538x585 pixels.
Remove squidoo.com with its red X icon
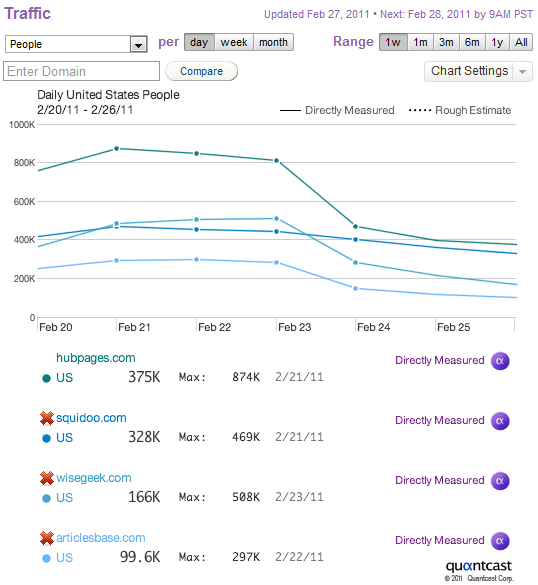[47, 418]
